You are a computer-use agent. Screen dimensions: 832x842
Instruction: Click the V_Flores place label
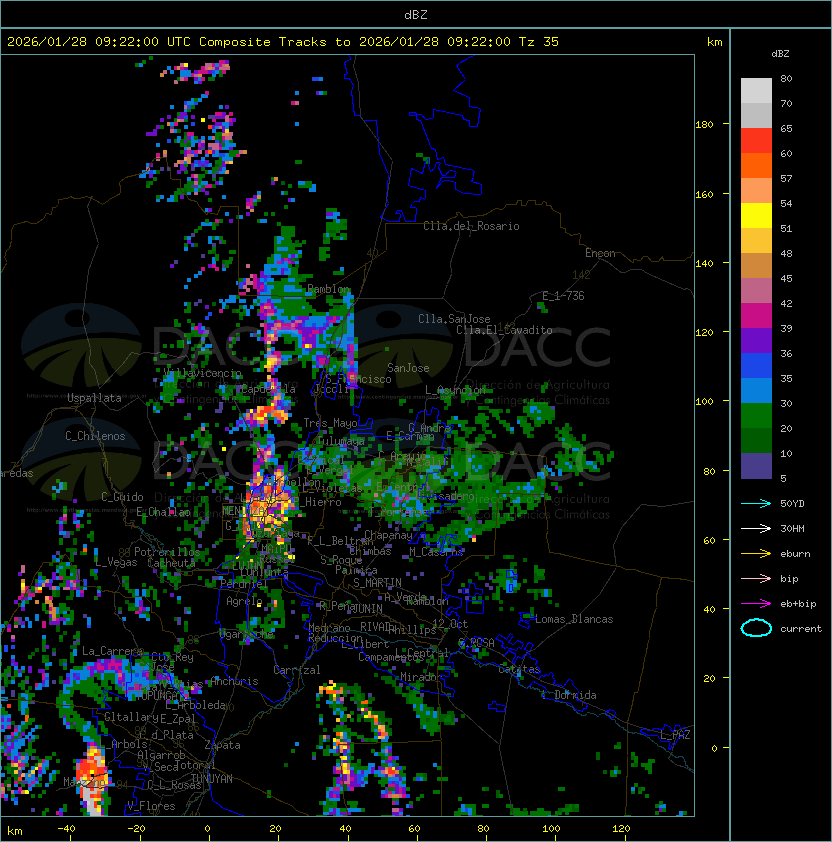[x=151, y=806]
